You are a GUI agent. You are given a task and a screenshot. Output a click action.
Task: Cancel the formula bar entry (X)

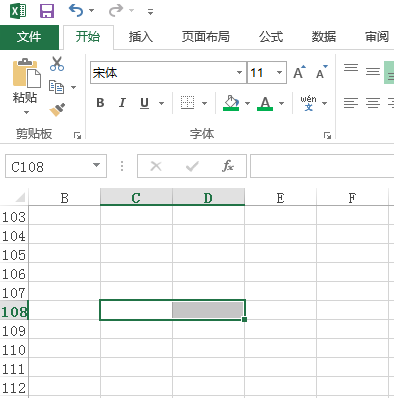point(156,166)
